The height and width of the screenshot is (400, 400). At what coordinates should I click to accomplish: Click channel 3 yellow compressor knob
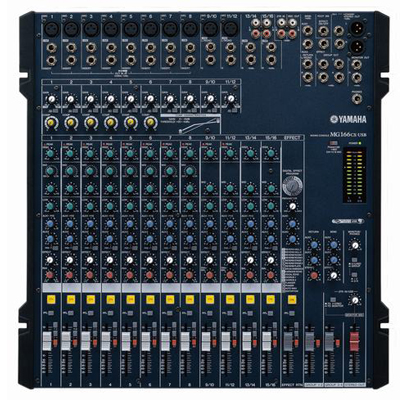pyautogui.click(x=90, y=123)
